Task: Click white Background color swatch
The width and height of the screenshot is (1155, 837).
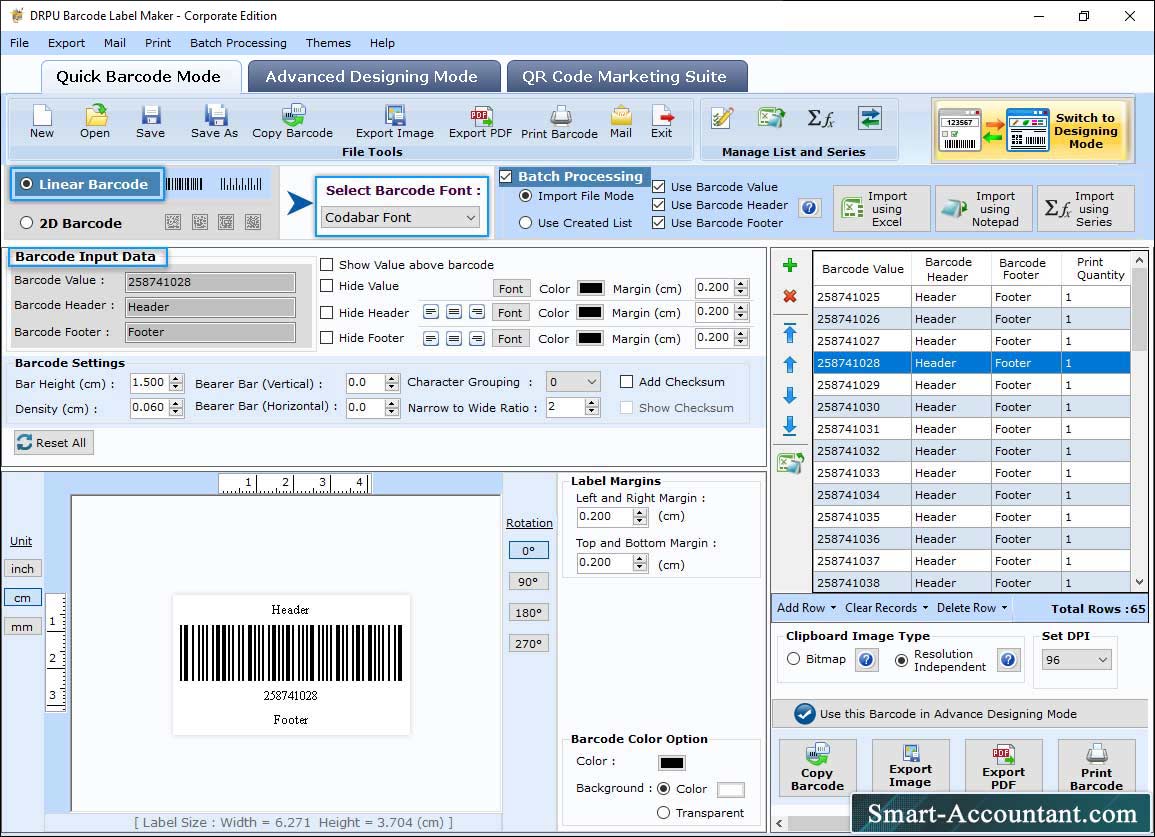Action: click(x=730, y=790)
